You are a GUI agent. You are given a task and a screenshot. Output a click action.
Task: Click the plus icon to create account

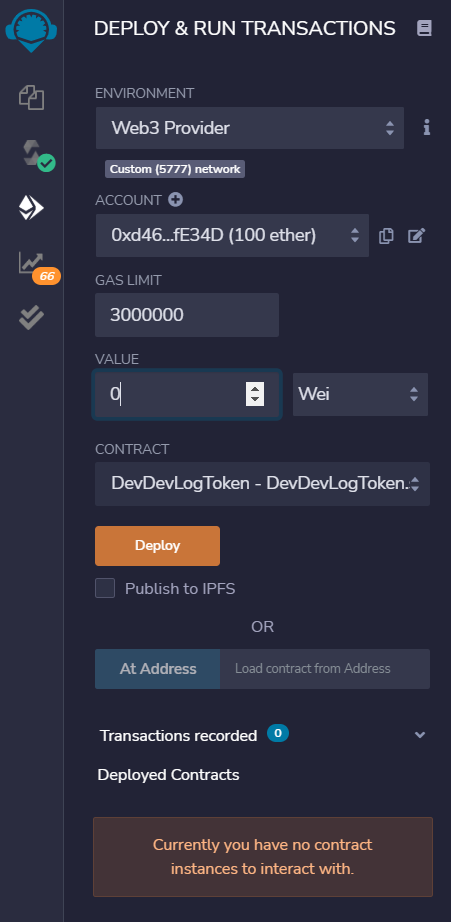(x=175, y=200)
